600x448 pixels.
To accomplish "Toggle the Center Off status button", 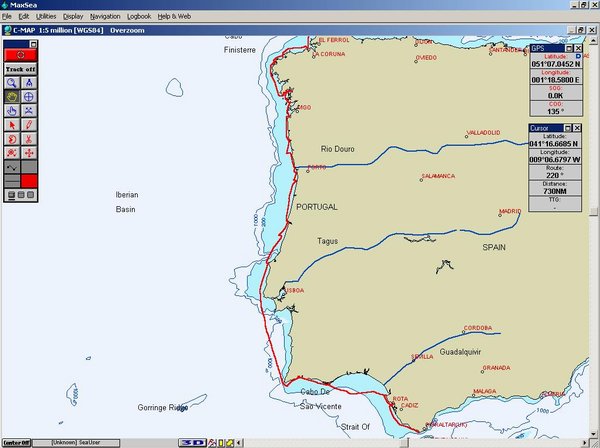I will point(16,442).
